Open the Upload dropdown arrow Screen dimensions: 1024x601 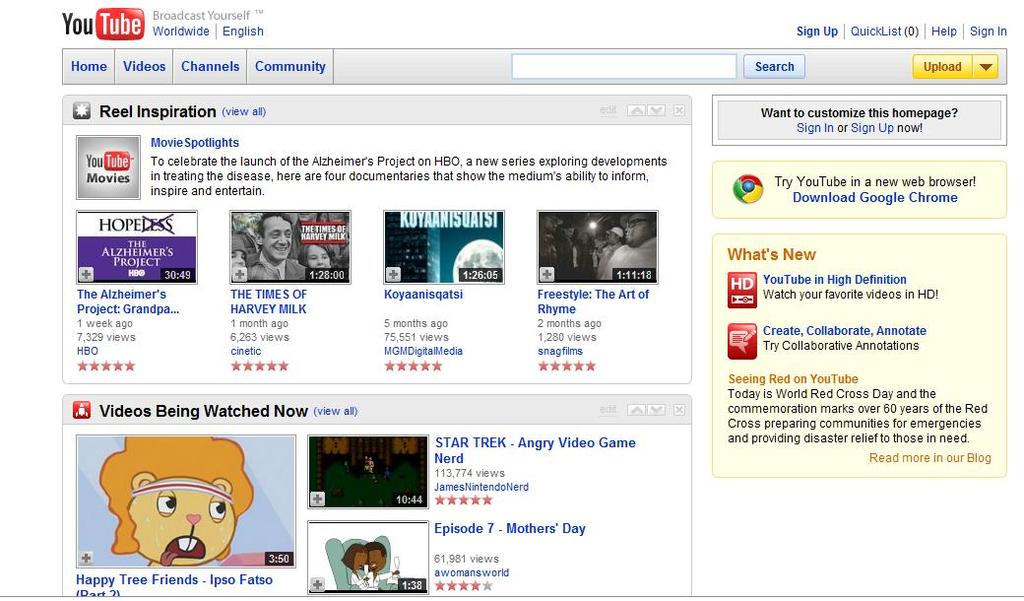pos(985,67)
